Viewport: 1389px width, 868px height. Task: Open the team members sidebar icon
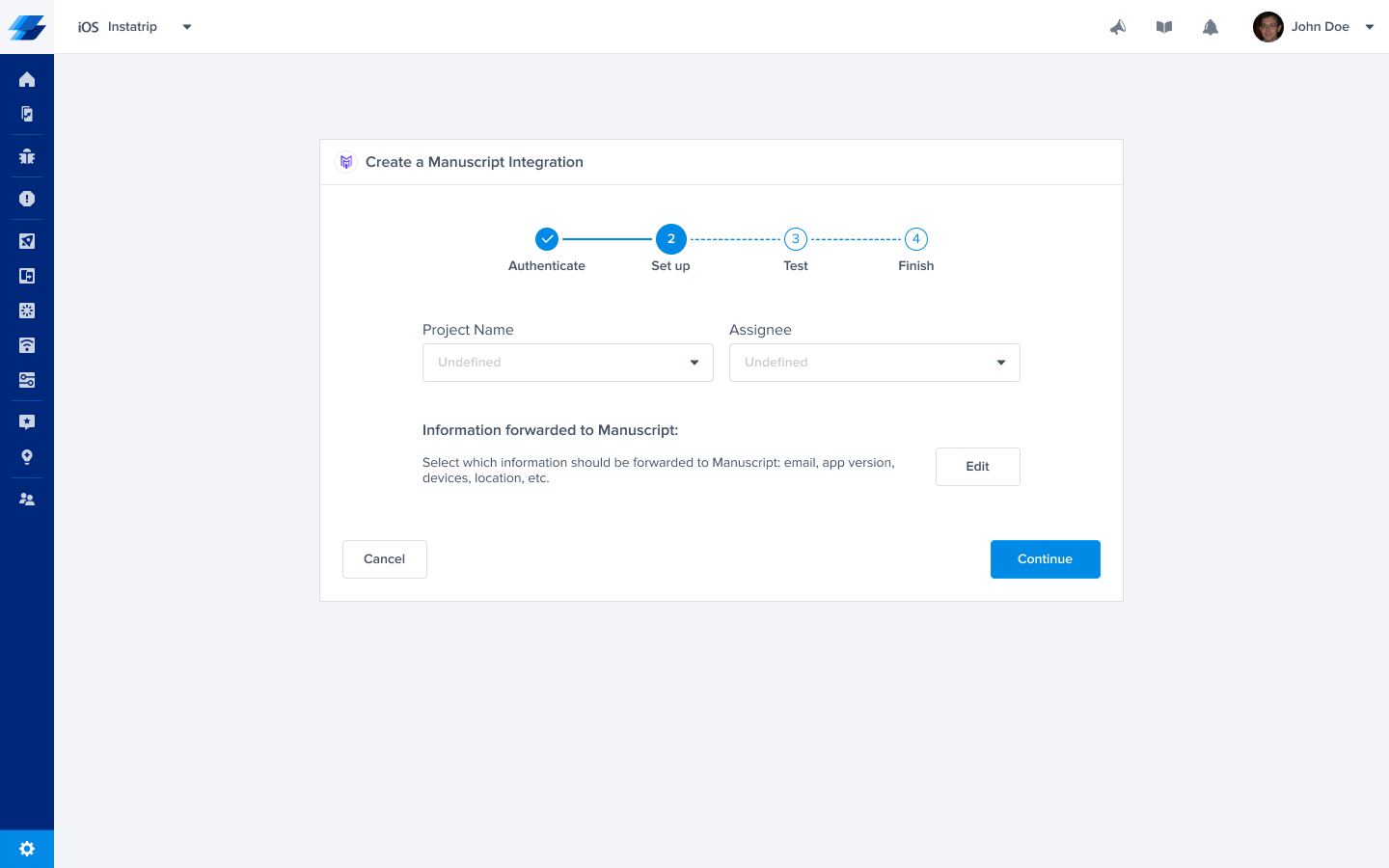[x=27, y=500]
